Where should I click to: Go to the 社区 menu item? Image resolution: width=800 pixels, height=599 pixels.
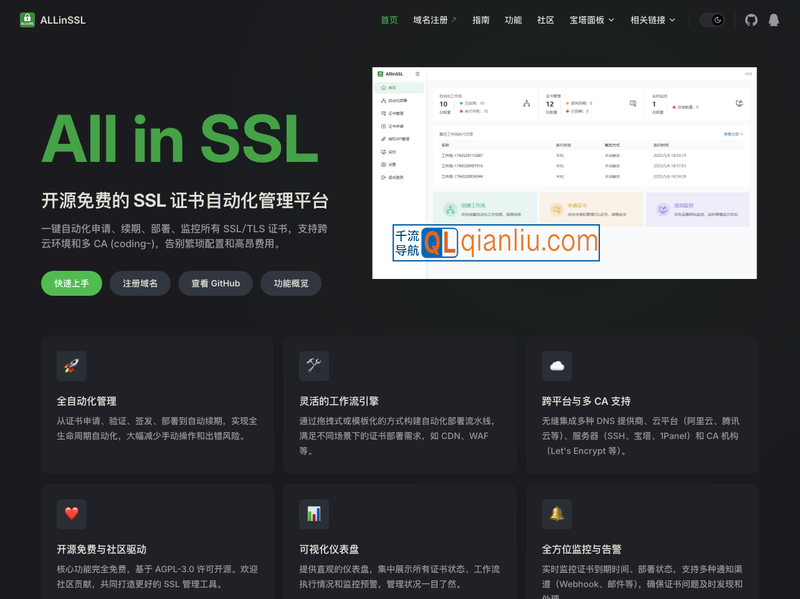coord(544,19)
